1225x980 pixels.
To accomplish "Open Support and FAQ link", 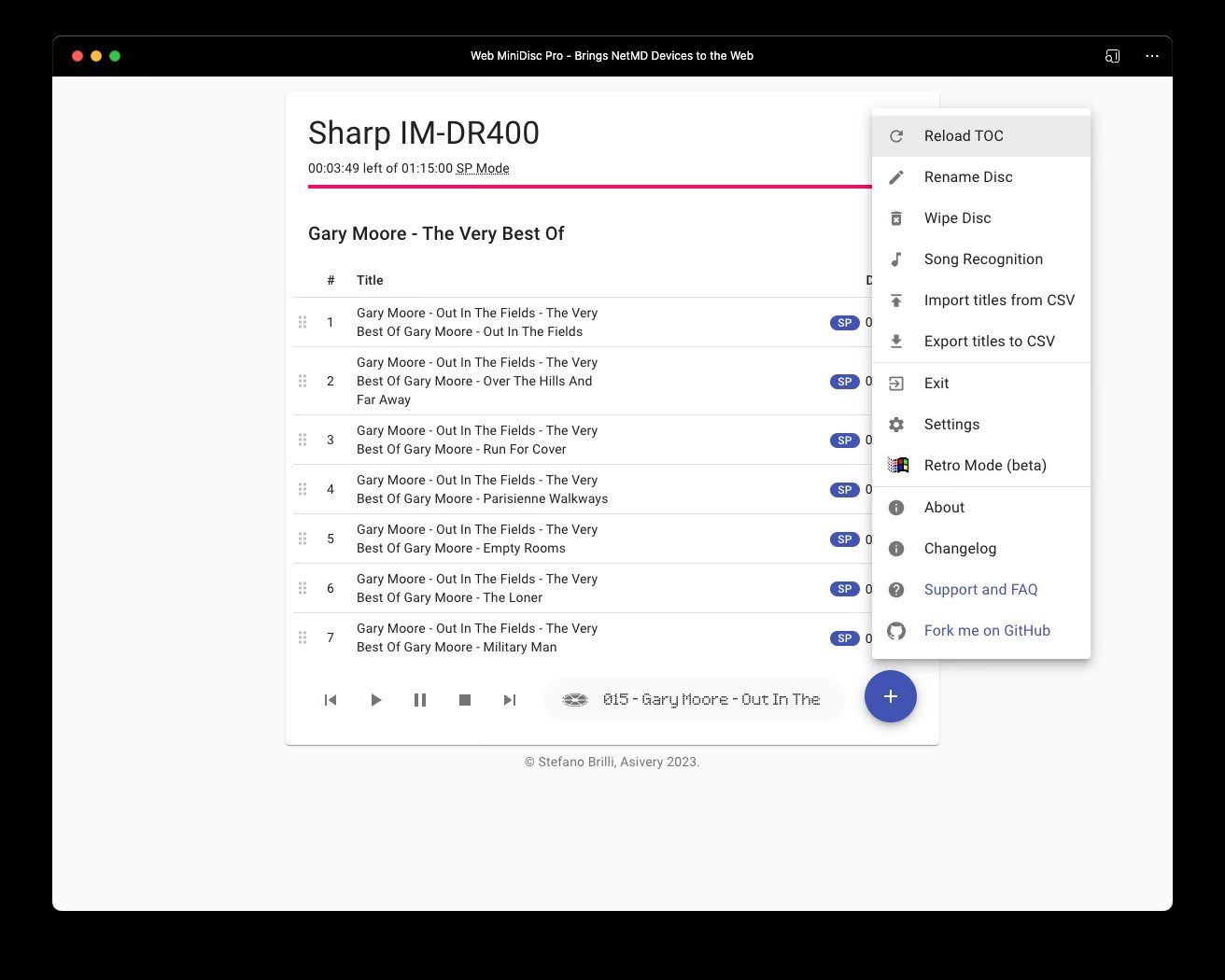I will tap(981, 590).
